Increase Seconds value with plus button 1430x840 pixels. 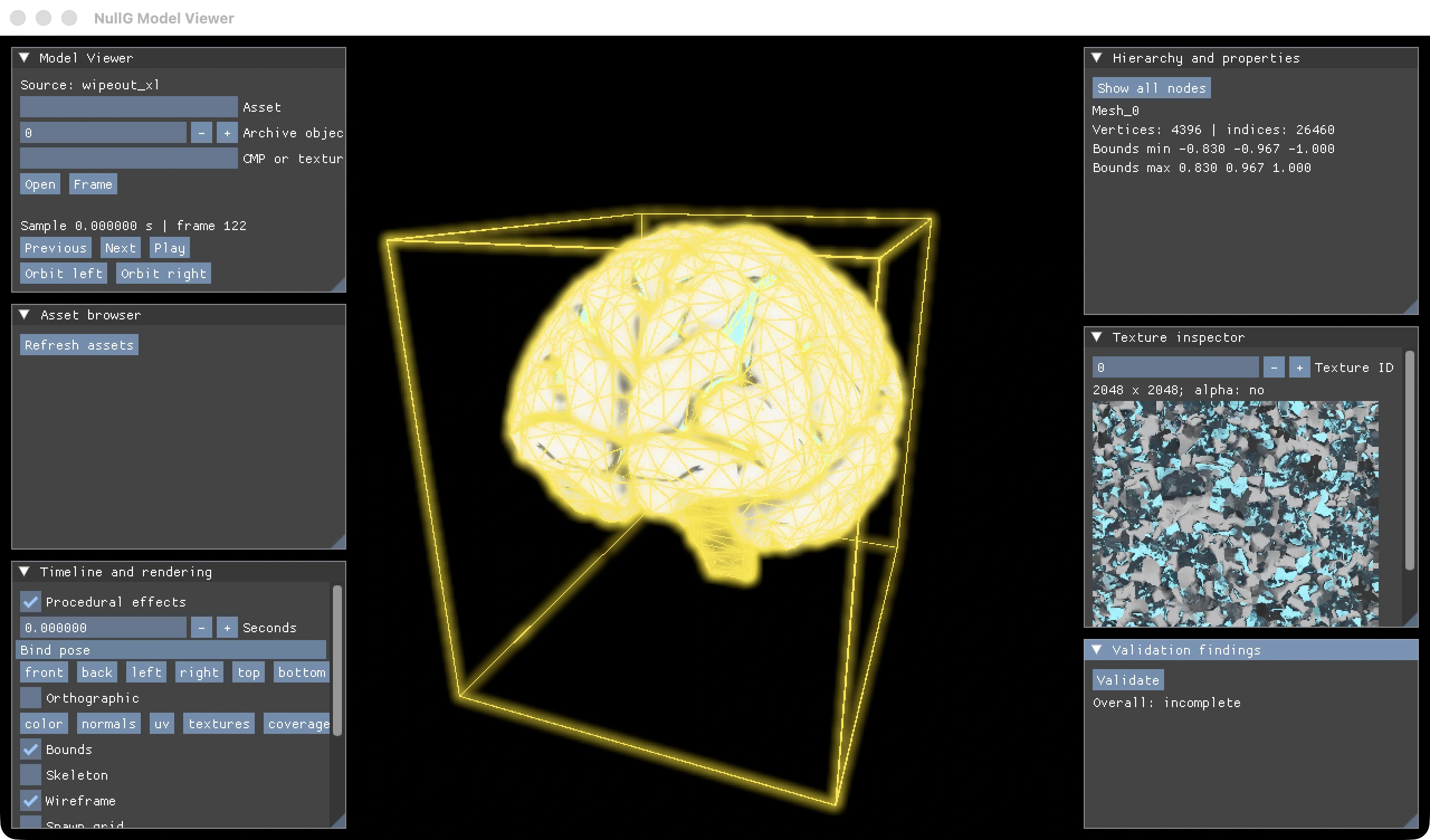[x=227, y=628]
